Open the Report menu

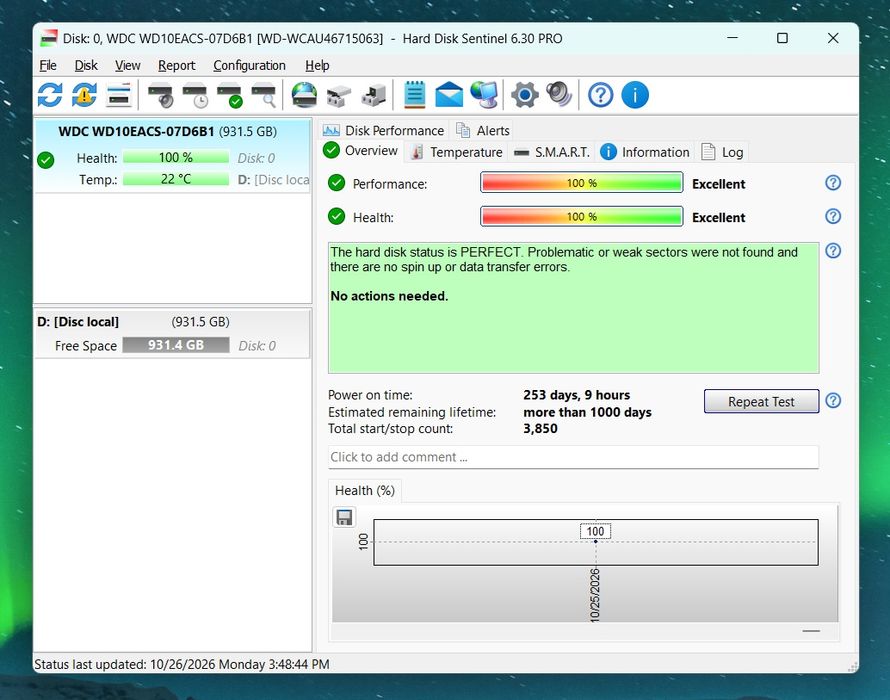point(177,65)
